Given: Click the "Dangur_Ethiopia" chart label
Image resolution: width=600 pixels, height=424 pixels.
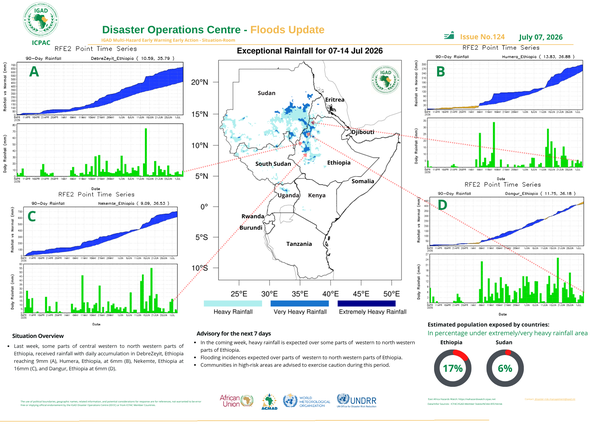Looking at the screenshot, I should (x=521, y=194).
